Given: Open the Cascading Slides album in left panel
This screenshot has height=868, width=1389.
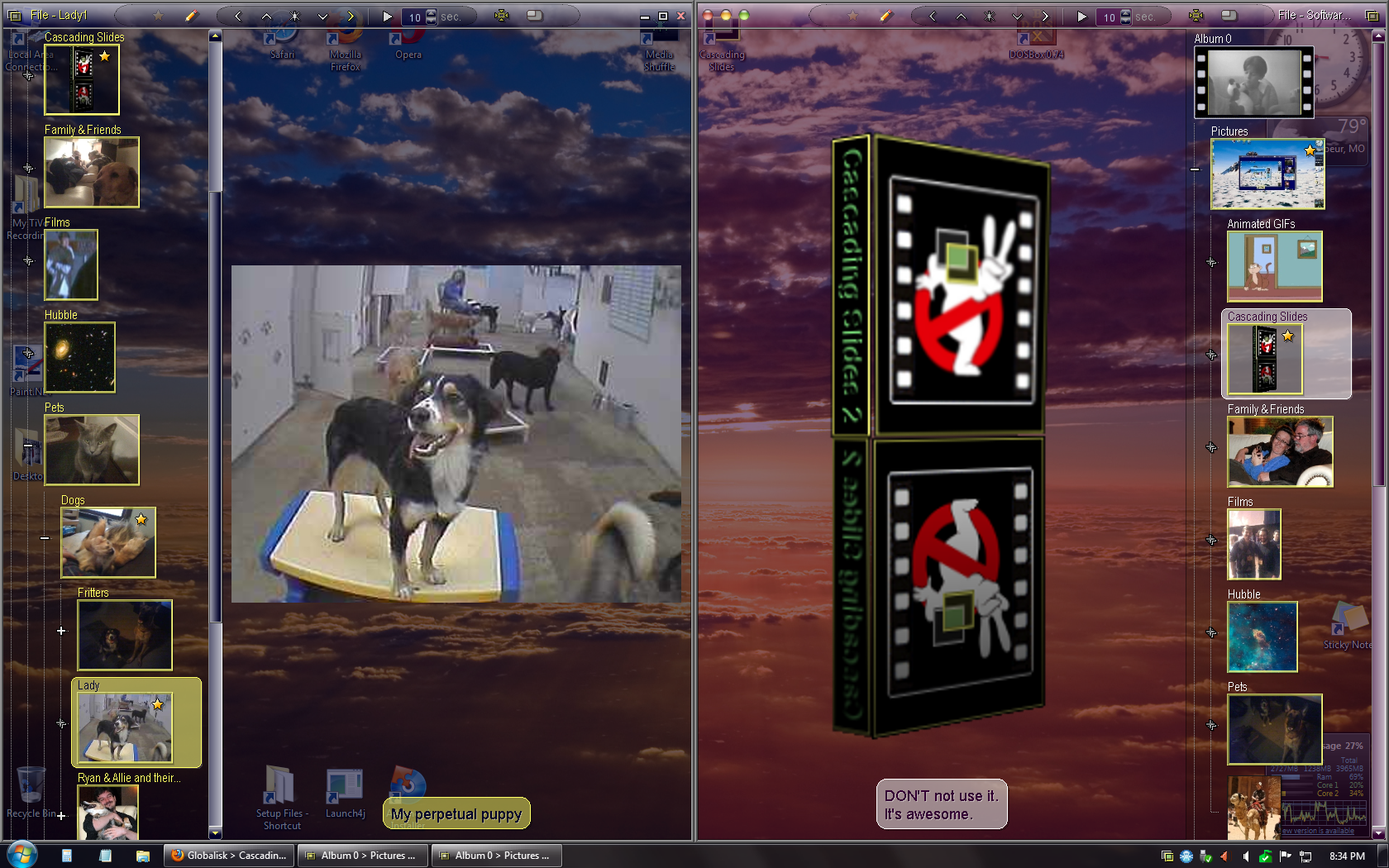Looking at the screenshot, I should pyautogui.click(x=82, y=79).
